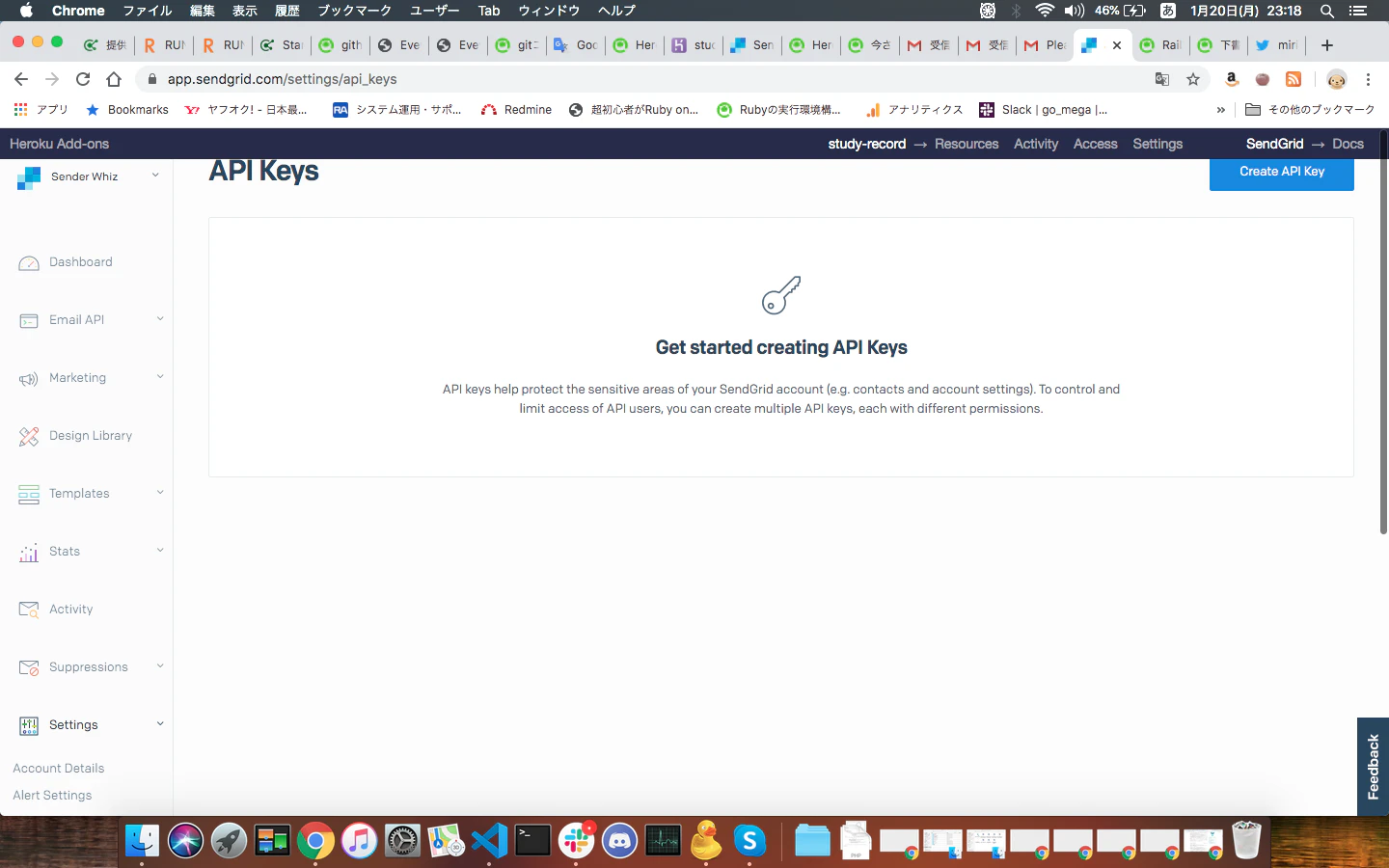Image resolution: width=1389 pixels, height=868 pixels.
Task: Collapse the Settings submenu chevron
Action: (160, 724)
